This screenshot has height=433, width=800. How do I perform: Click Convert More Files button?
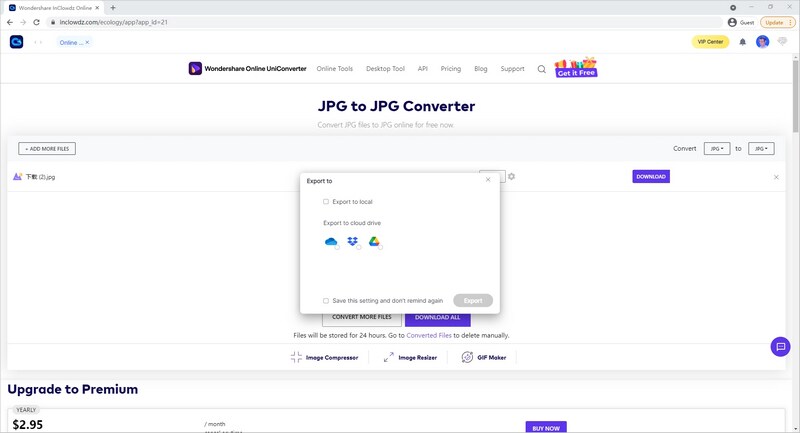pyautogui.click(x=362, y=319)
